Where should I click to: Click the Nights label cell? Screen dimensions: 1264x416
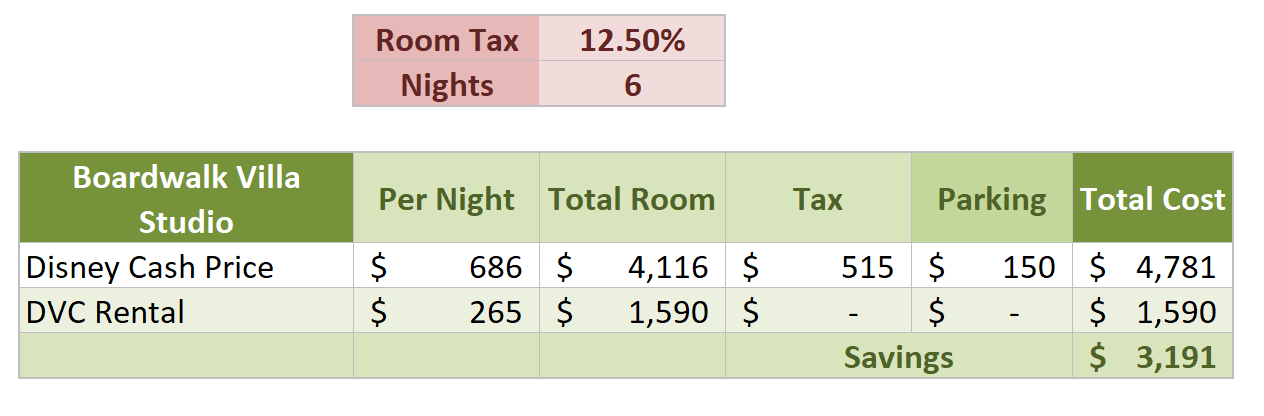(x=446, y=84)
